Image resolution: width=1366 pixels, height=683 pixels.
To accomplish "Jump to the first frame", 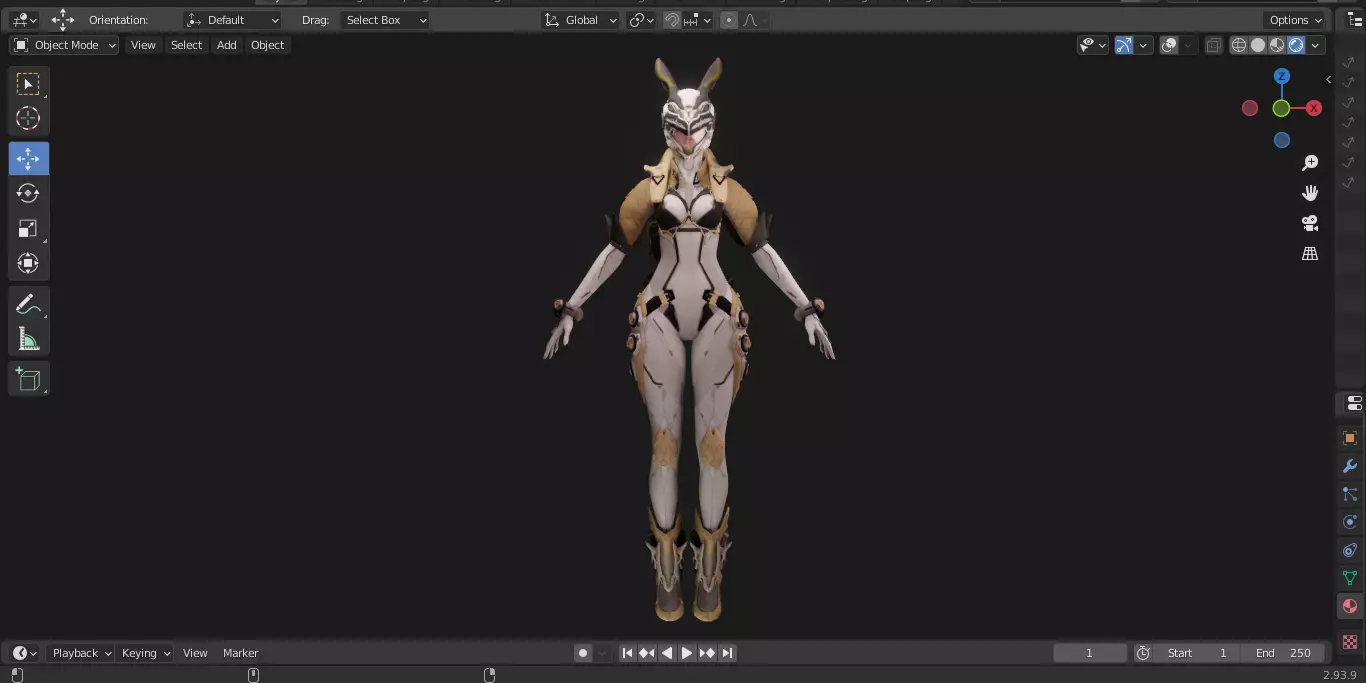I will pos(627,653).
